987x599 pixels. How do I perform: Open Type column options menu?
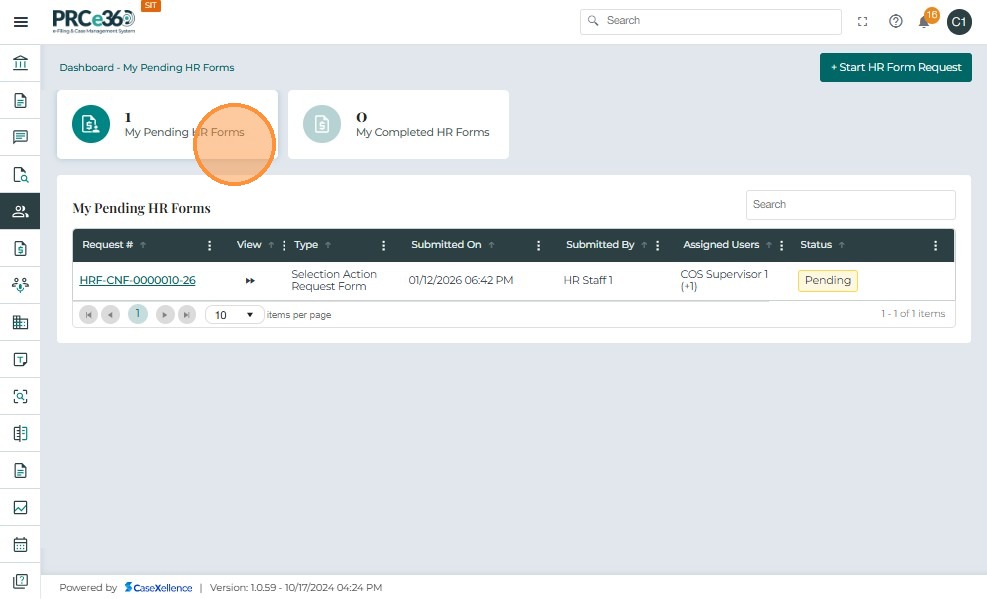pyautogui.click(x=383, y=245)
